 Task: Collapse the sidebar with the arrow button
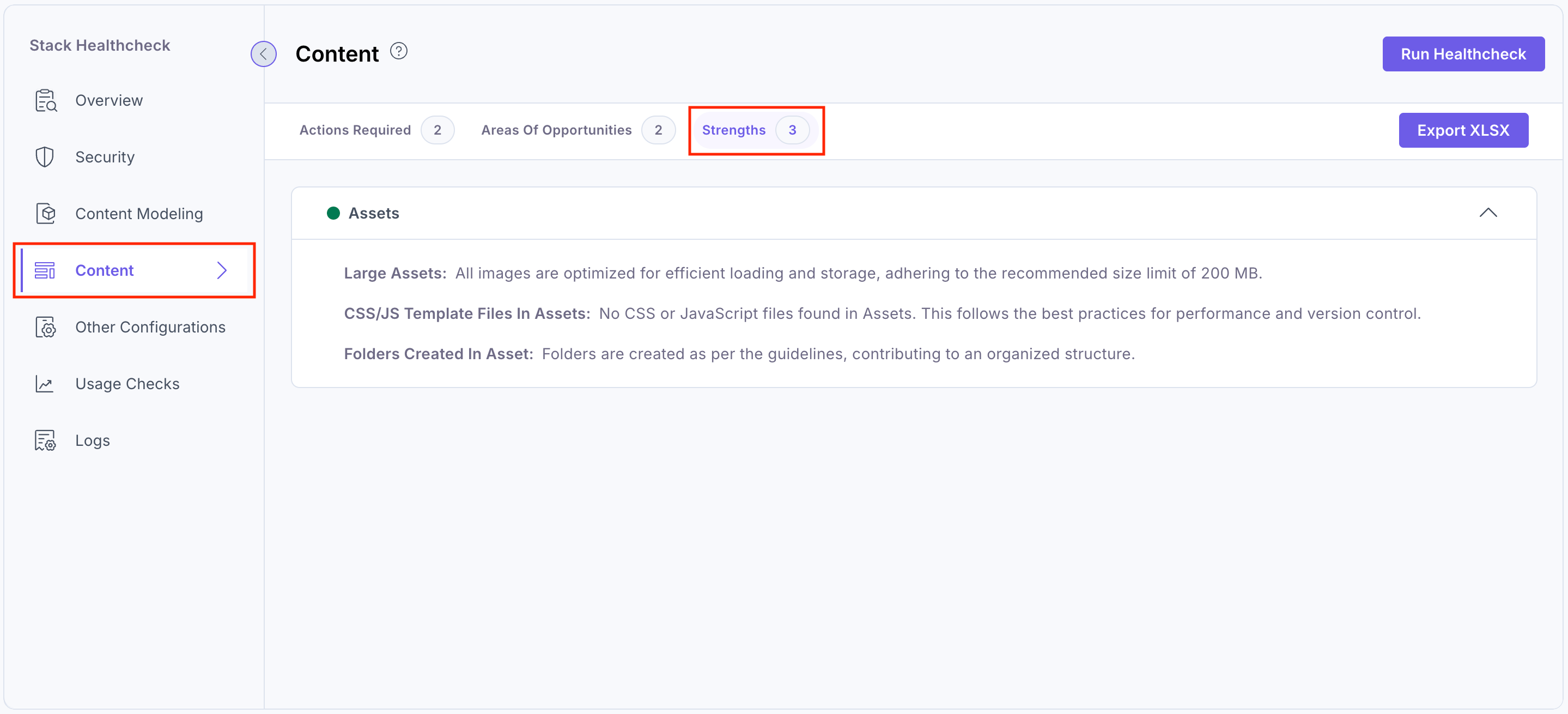pyautogui.click(x=264, y=54)
